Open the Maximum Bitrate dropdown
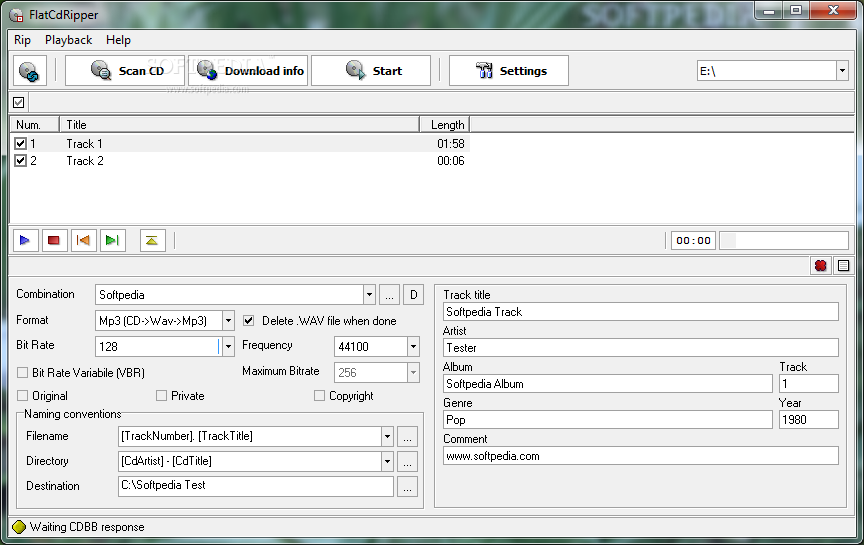 (x=413, y=373)
